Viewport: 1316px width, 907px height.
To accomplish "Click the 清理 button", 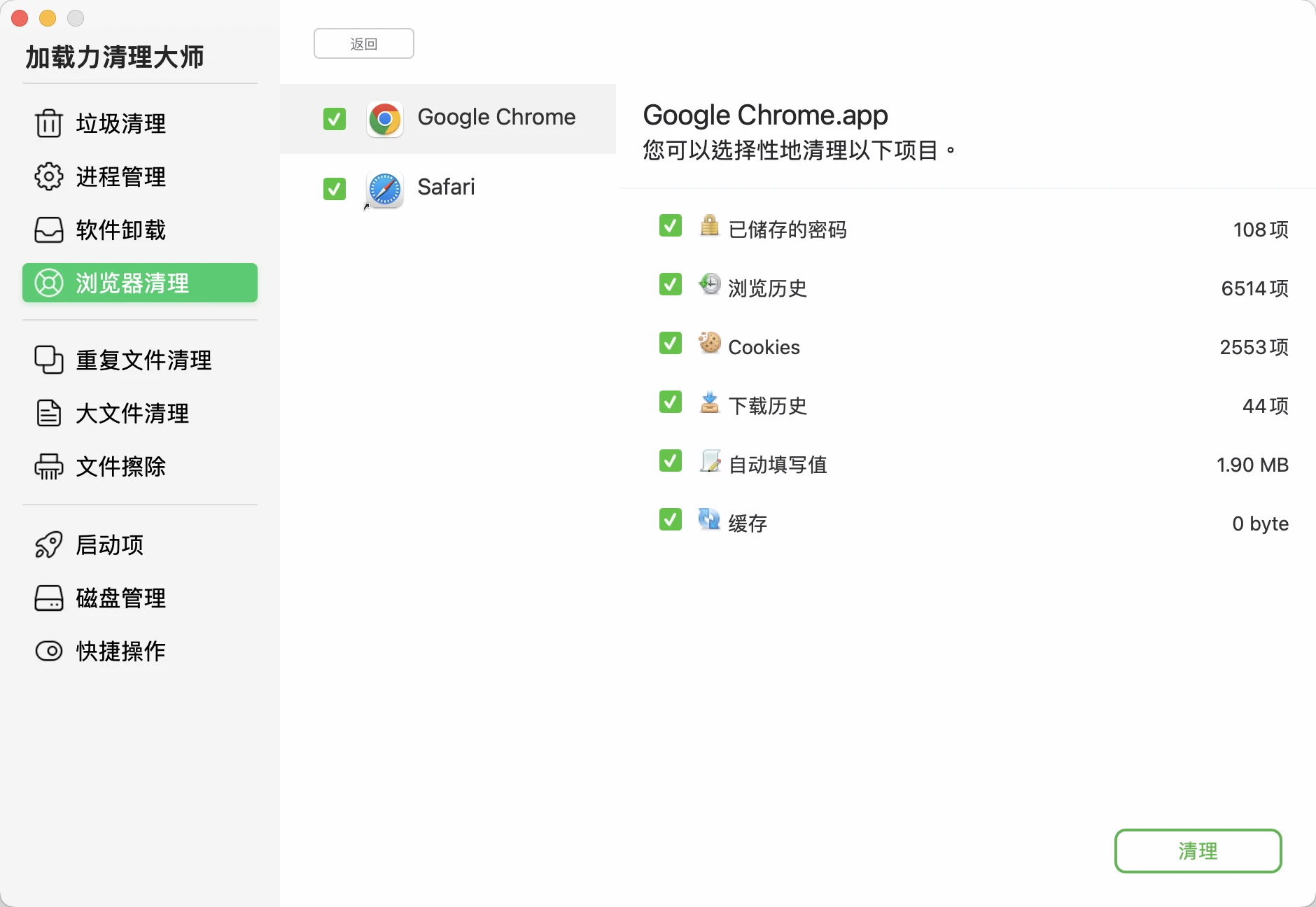I will [1197, 851].
